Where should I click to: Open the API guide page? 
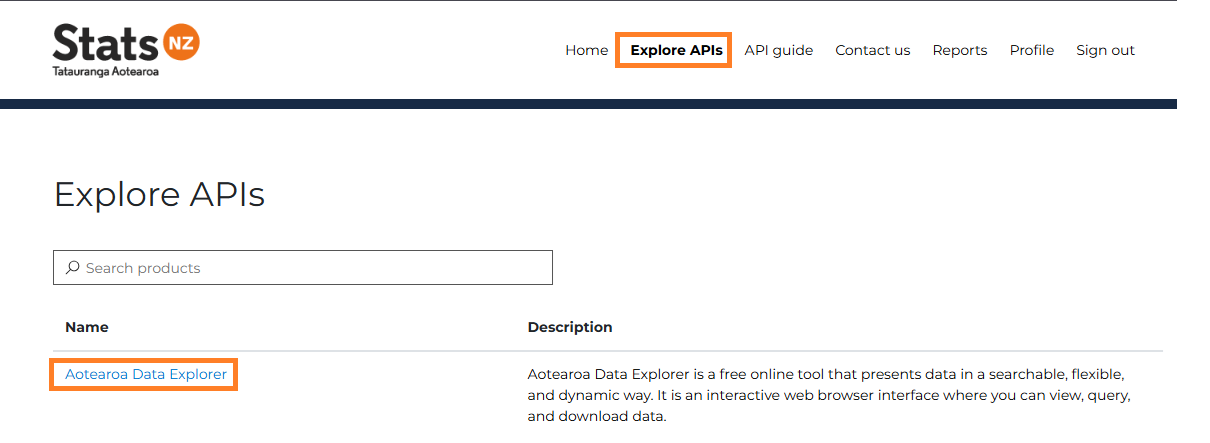[778, 50]
